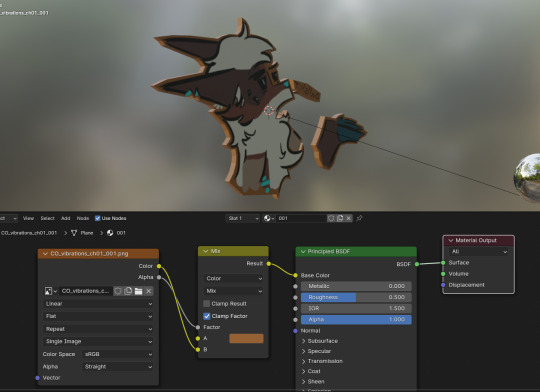Image resolution: width=540 pixels, height=392 pixels.
Task: Click the material browse sphere icon
Action: (x=269, y=218)
